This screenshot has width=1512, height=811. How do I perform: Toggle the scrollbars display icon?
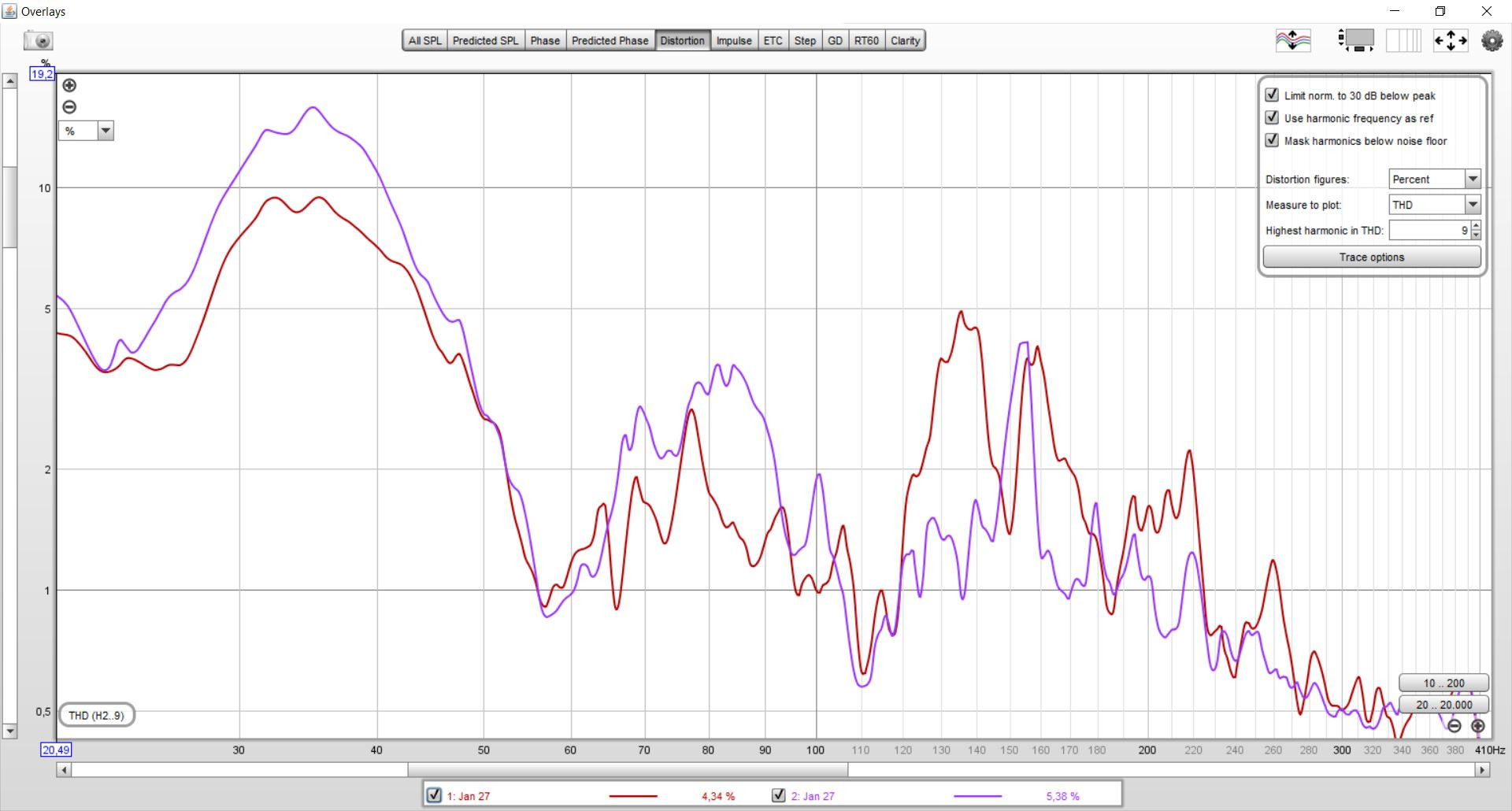[x=1356, y=40]
